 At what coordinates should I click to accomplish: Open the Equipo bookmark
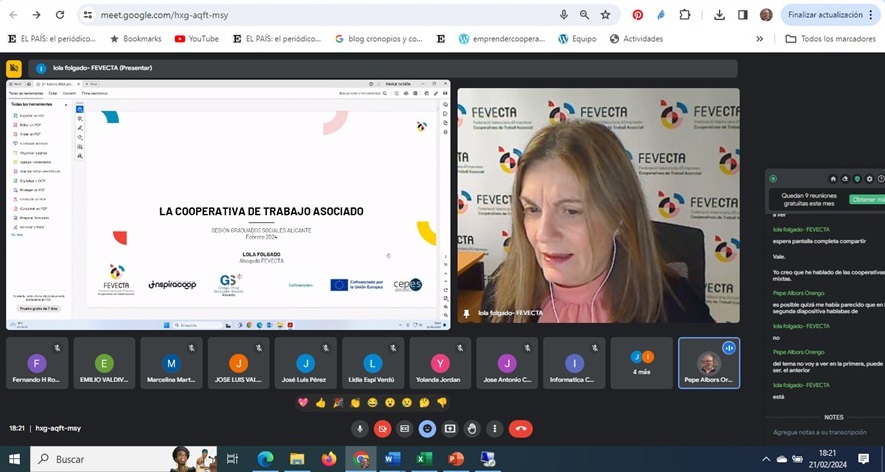577,39
